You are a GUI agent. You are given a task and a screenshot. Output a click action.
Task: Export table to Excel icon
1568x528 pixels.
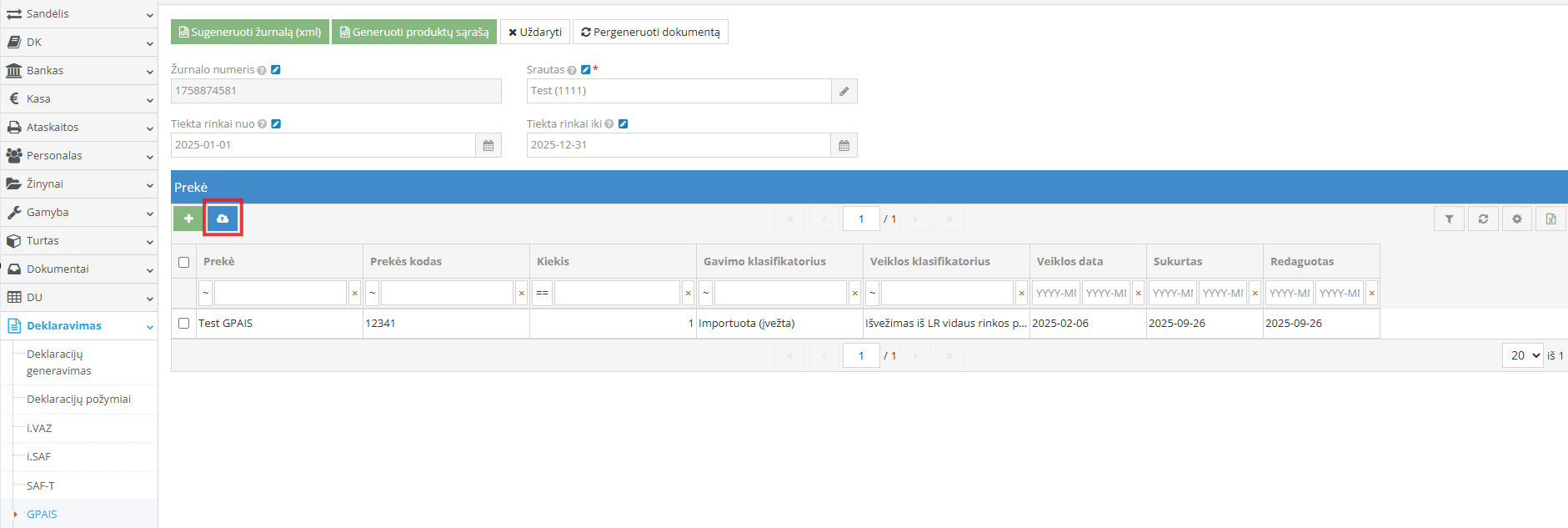(1551, 219)
